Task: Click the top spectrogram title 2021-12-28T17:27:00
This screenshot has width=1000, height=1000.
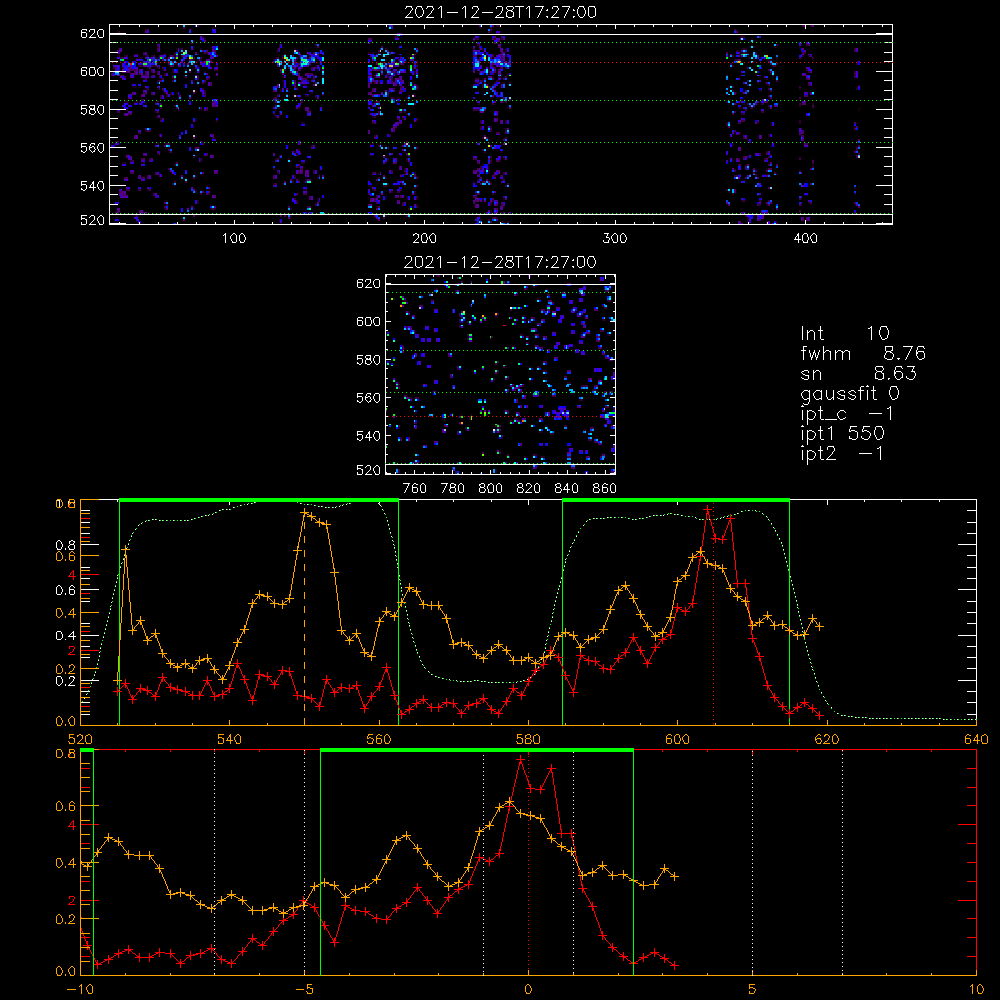Action: (x=500, y=12)
